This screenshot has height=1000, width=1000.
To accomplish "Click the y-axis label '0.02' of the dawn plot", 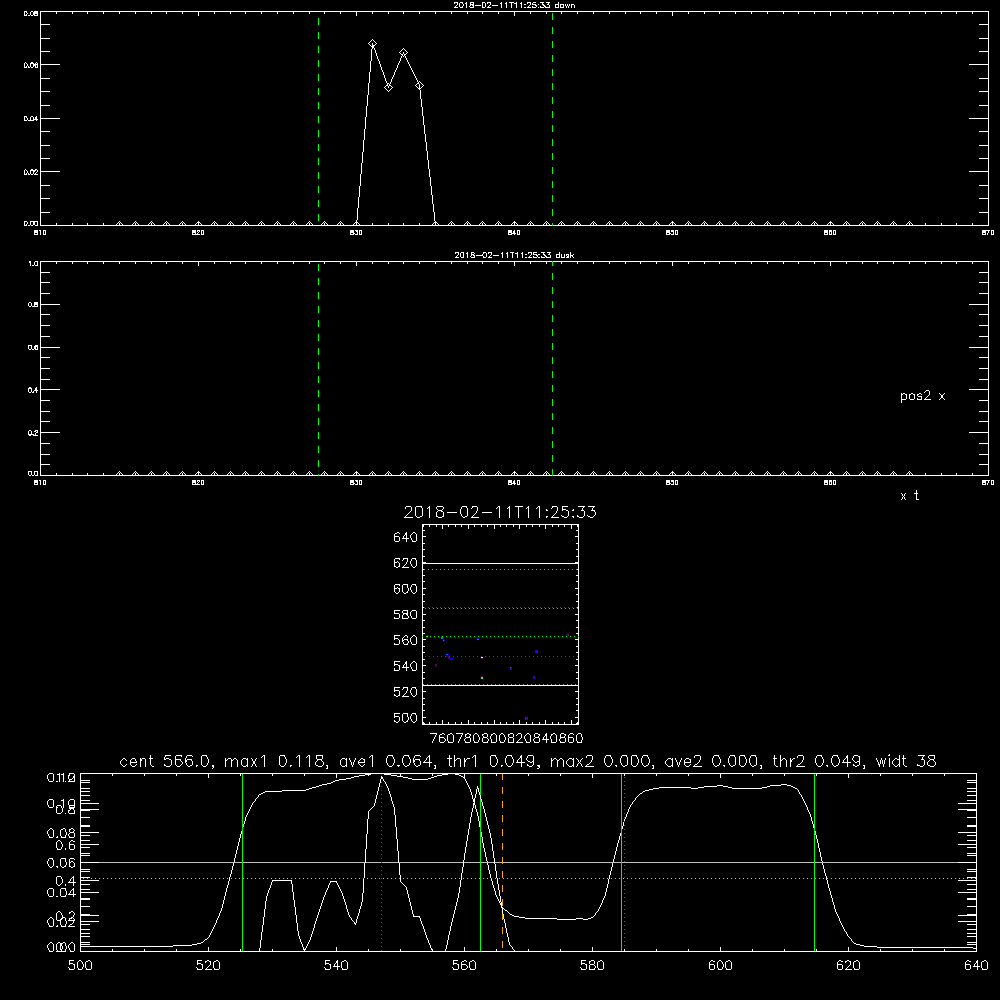I will coord(31,172).
